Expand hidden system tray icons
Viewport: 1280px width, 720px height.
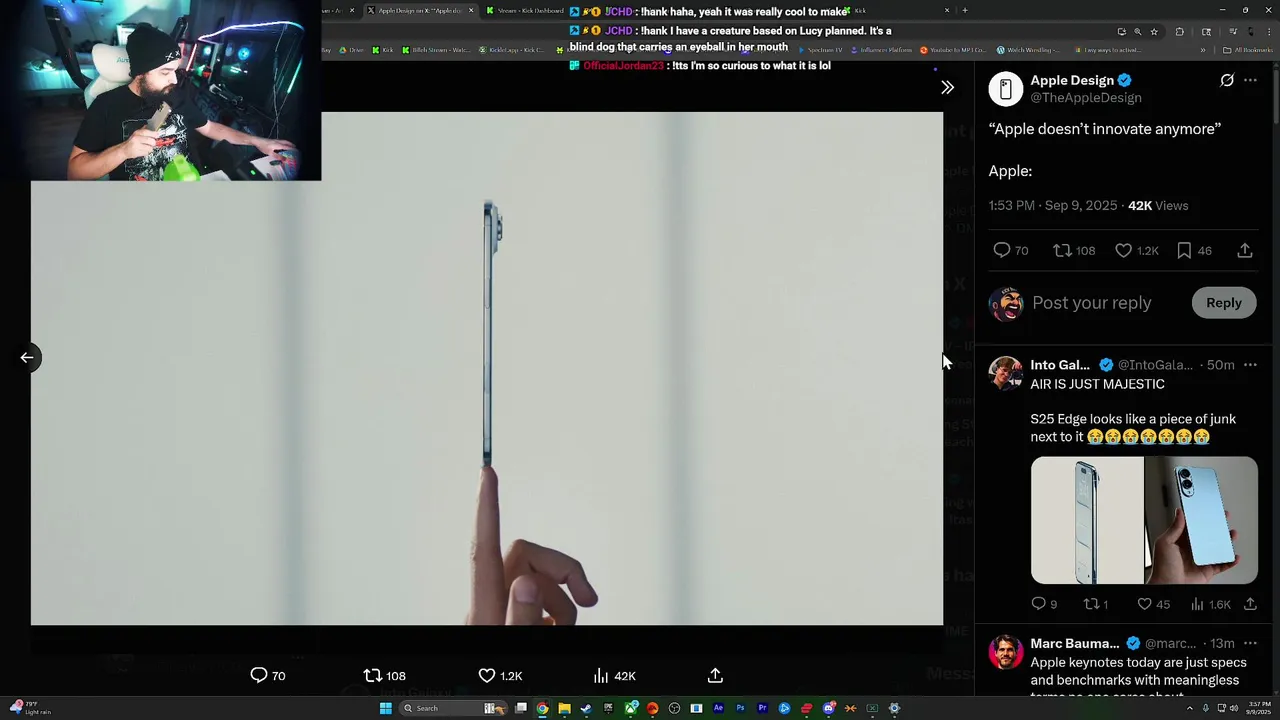click(1190, 708)
